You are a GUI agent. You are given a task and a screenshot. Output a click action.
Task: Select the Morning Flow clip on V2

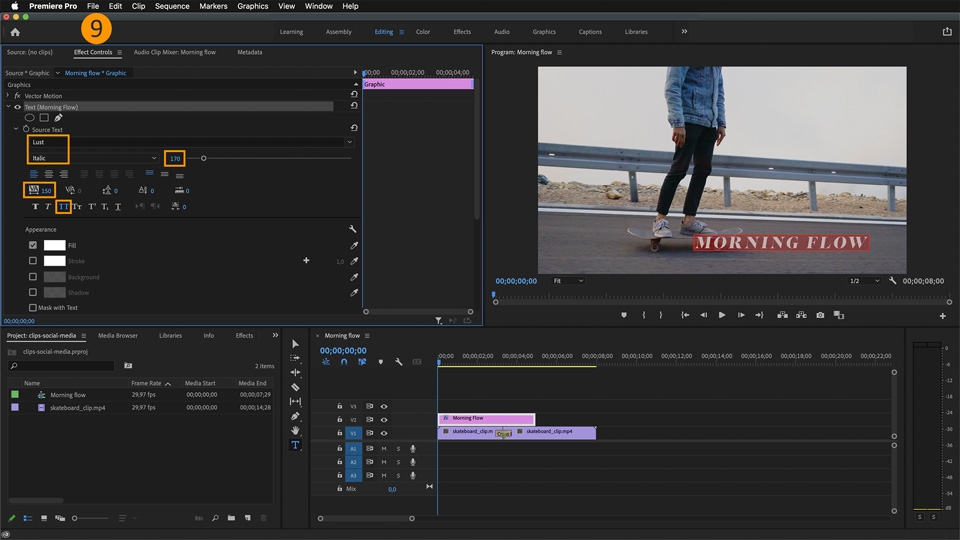point(486,419)
